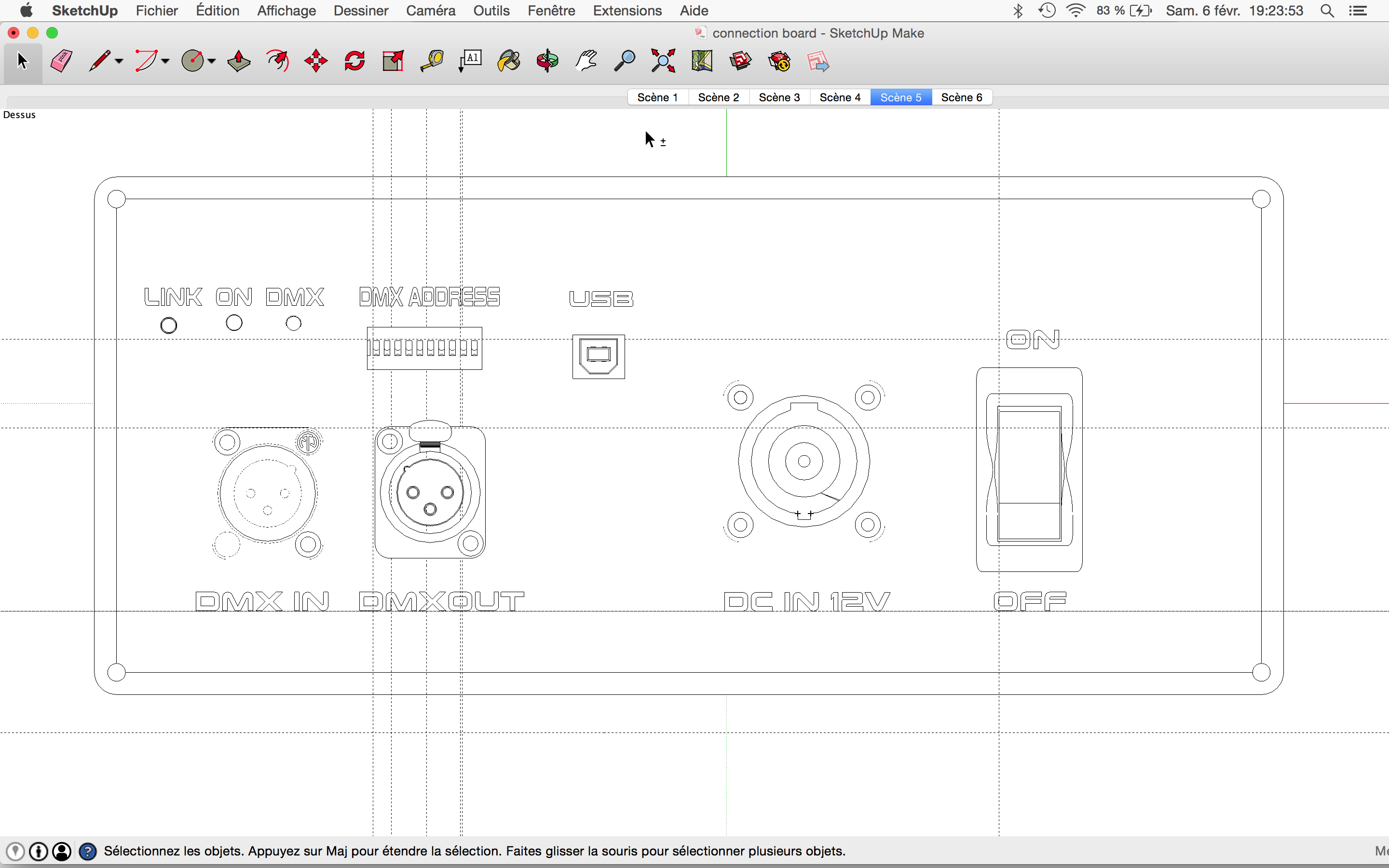
Task: Choose the Pencil line tool
Action: 99,61
